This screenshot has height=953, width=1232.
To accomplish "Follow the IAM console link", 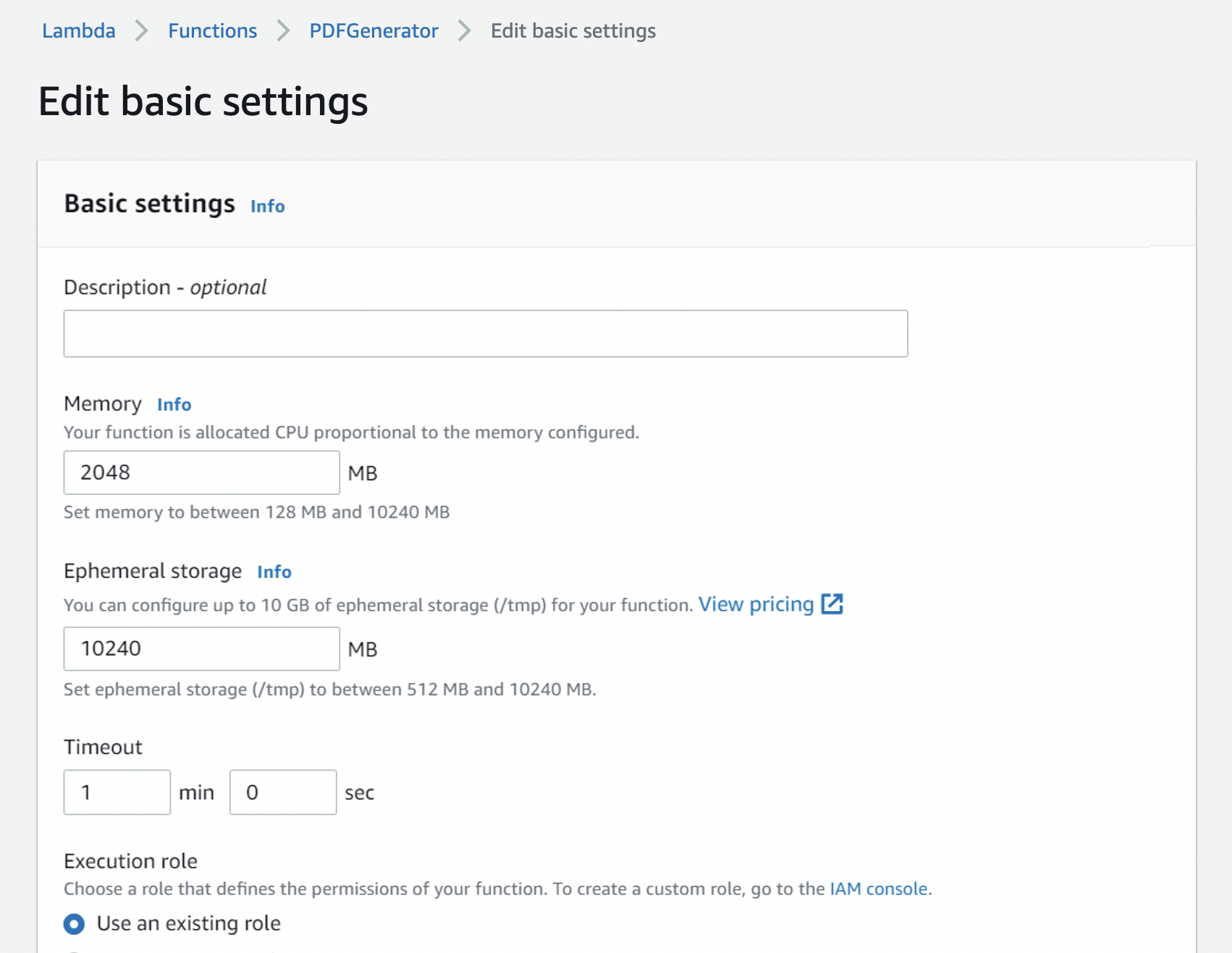I will tap(878, 889).
